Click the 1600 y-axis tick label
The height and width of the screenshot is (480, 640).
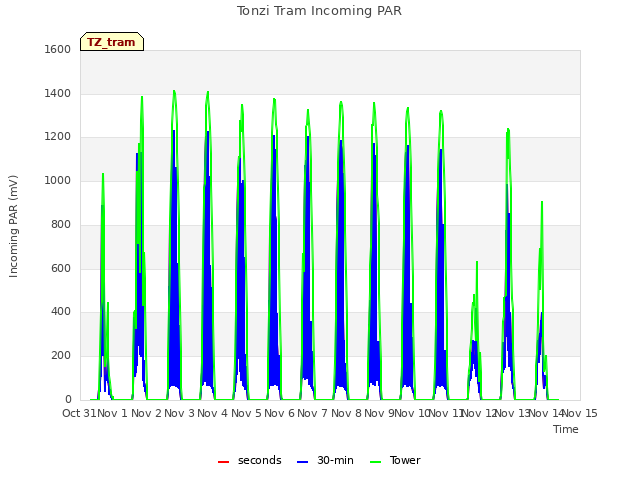(58, 49)
